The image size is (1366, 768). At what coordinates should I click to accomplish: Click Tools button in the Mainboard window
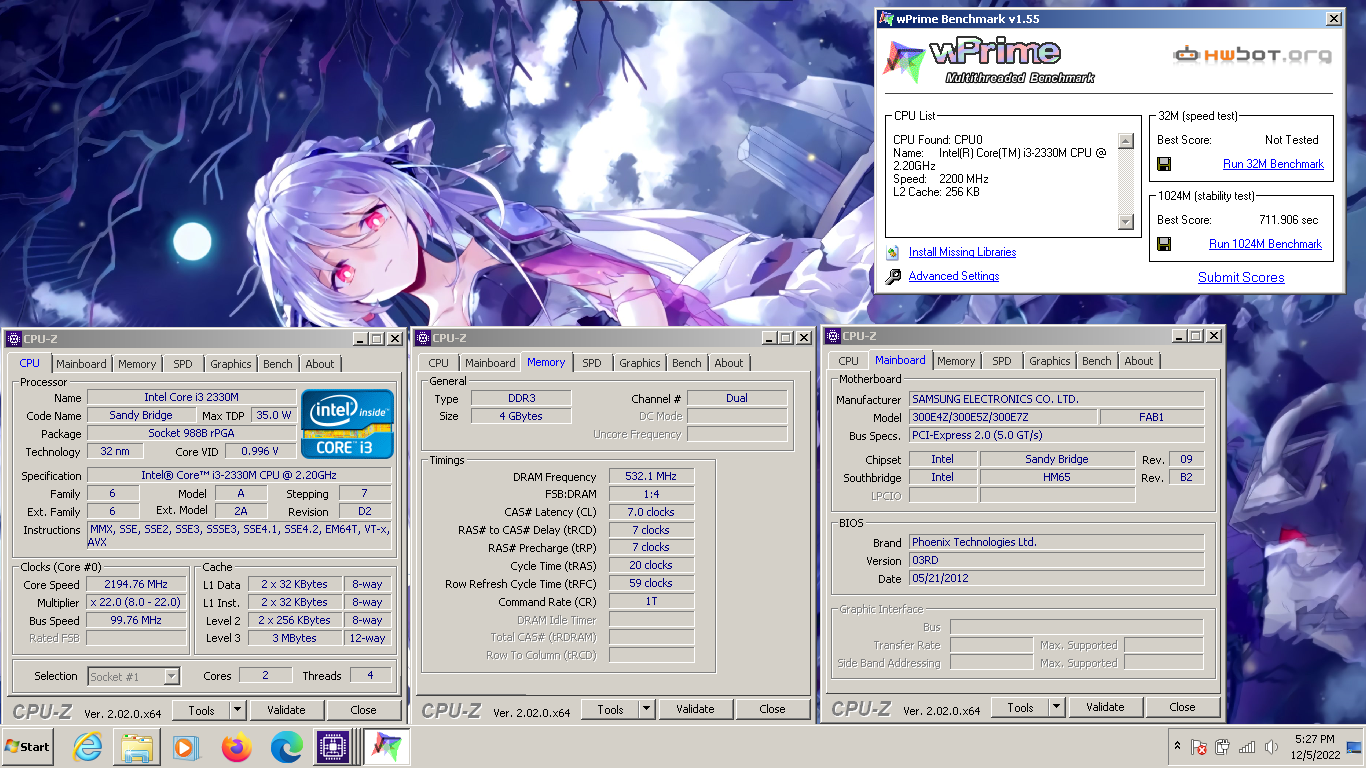click(x=1020, y=707)
